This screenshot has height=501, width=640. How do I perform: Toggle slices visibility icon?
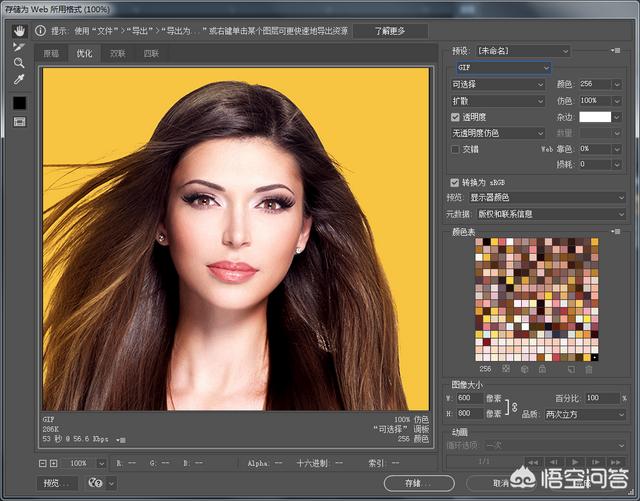click(19, 121)
